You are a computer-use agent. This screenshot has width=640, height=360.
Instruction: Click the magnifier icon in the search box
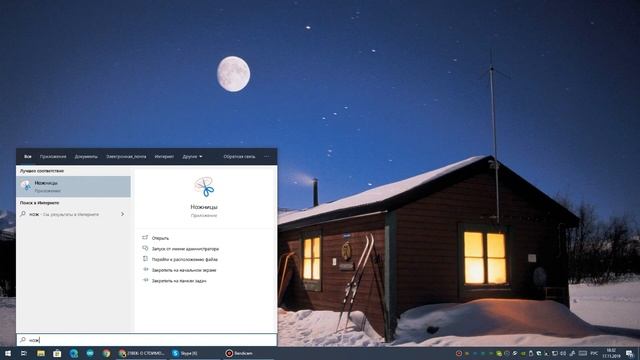pyautogui.click(x=23, y=340)
